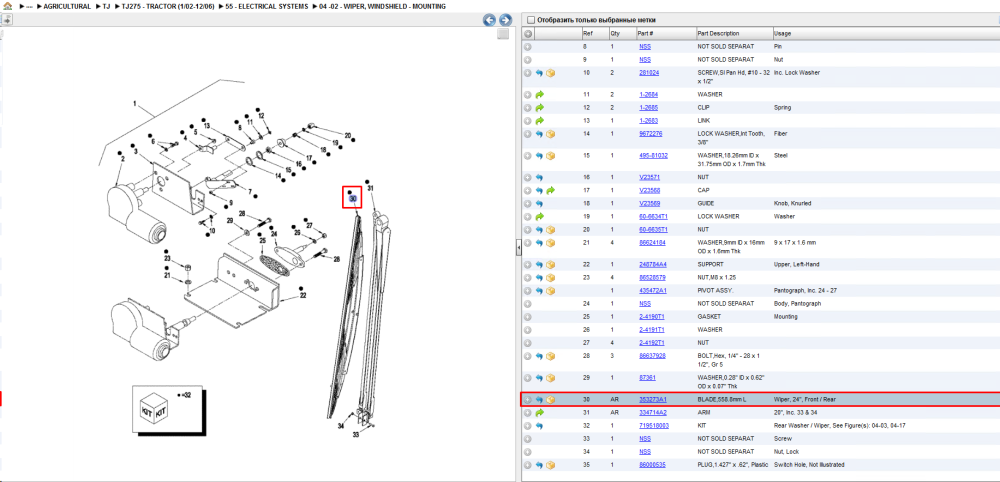Go to next figure with right arrow
Screen dimensions: 1000x482
(505, 20)
